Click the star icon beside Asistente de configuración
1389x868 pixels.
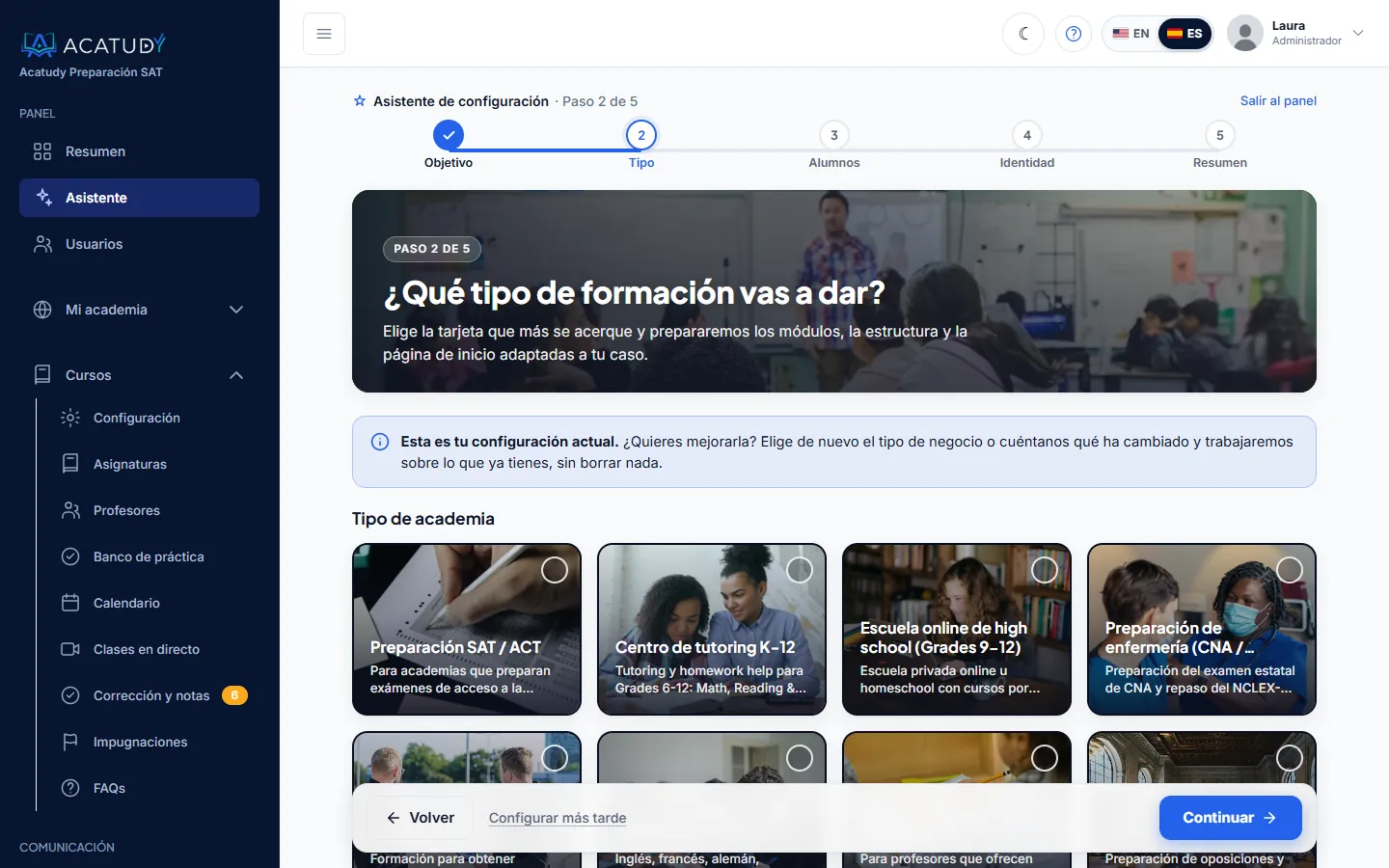(360, 101)
